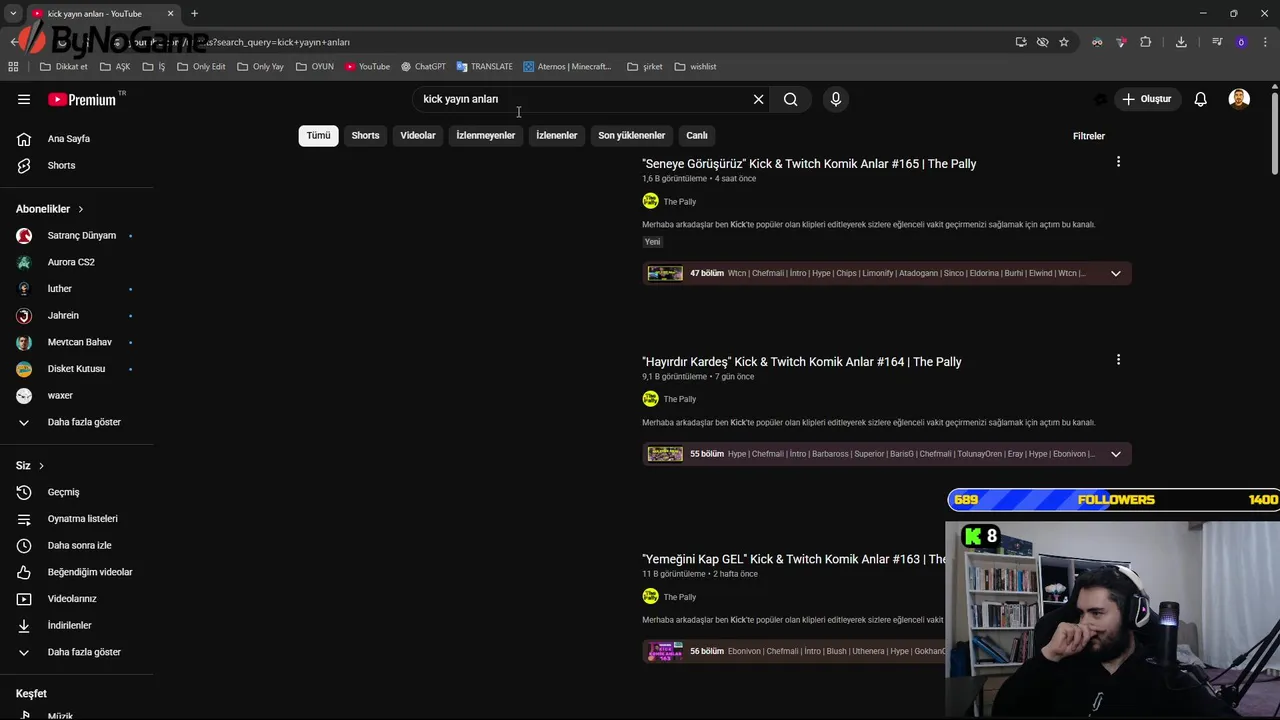The height and width of the screenshot is (720, 1280).
Task: Open the Chrome three-dot menu
Action: click(1265, 42)
